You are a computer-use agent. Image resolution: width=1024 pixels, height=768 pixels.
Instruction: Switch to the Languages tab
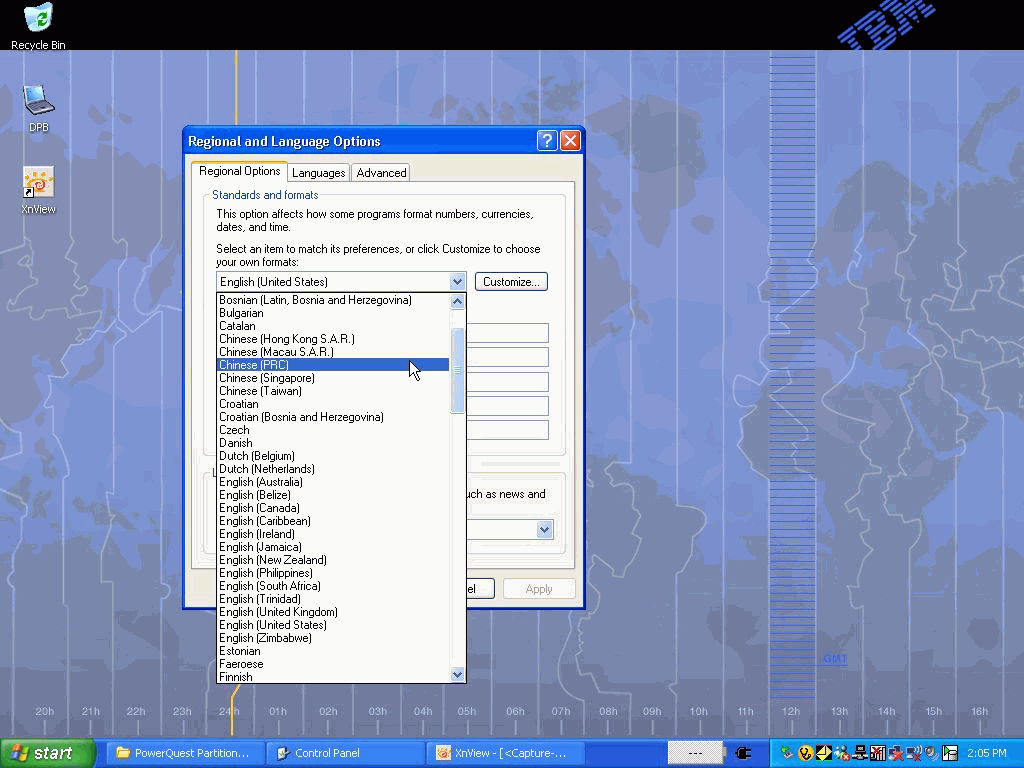point(318,173)
